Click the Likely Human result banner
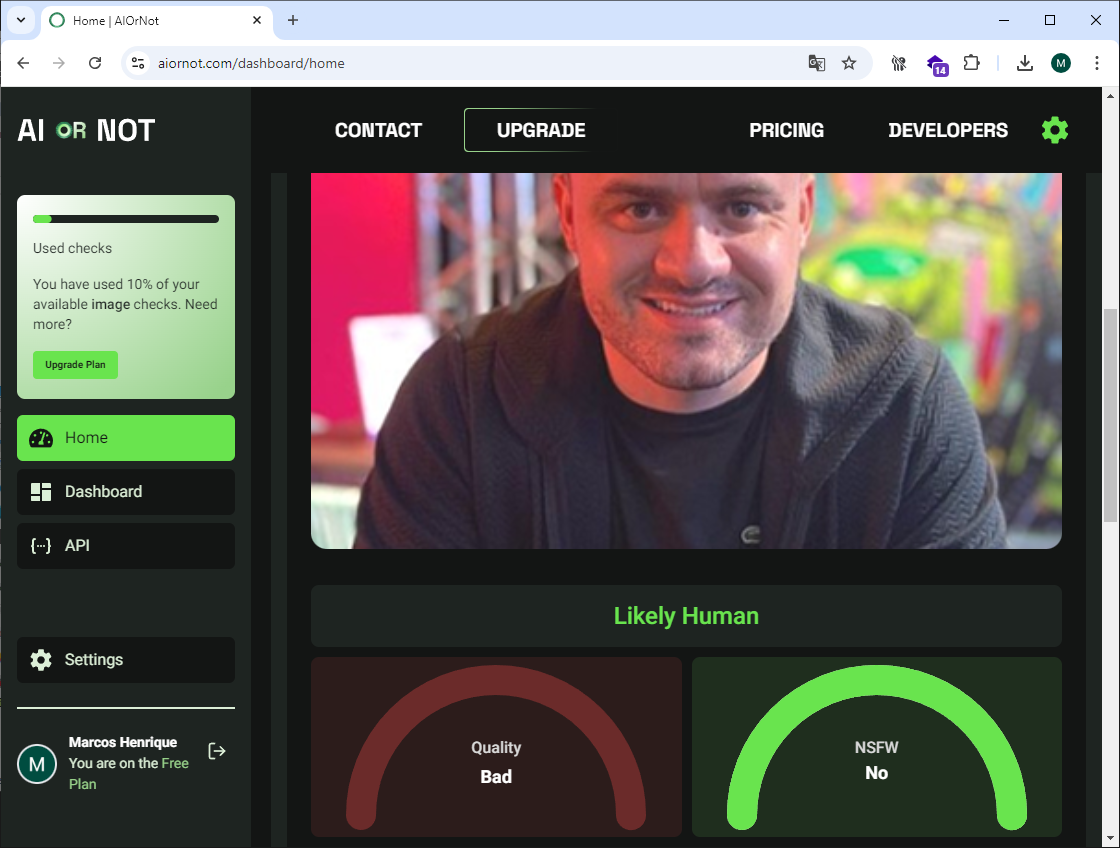 click(x=686, y=616)
